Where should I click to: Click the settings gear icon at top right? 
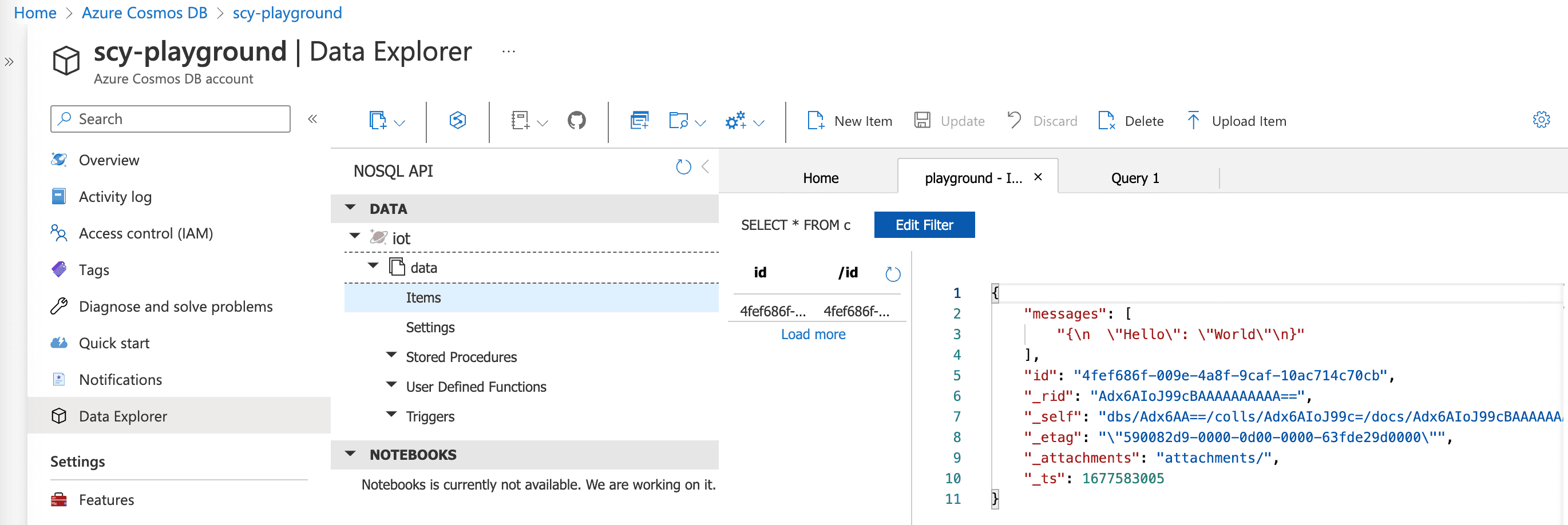[x=1541, y=120]
